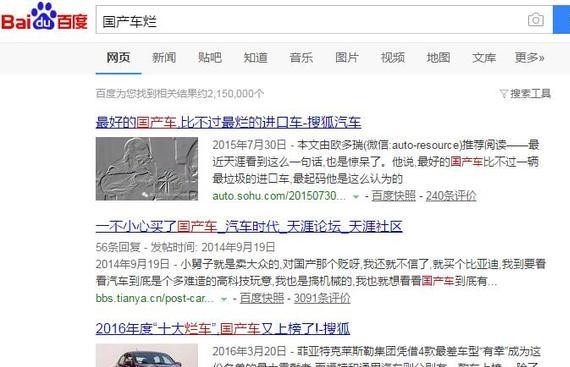Switch to the 新闻 tab
This screenshot has width=570, height=367.
[164, 57]
